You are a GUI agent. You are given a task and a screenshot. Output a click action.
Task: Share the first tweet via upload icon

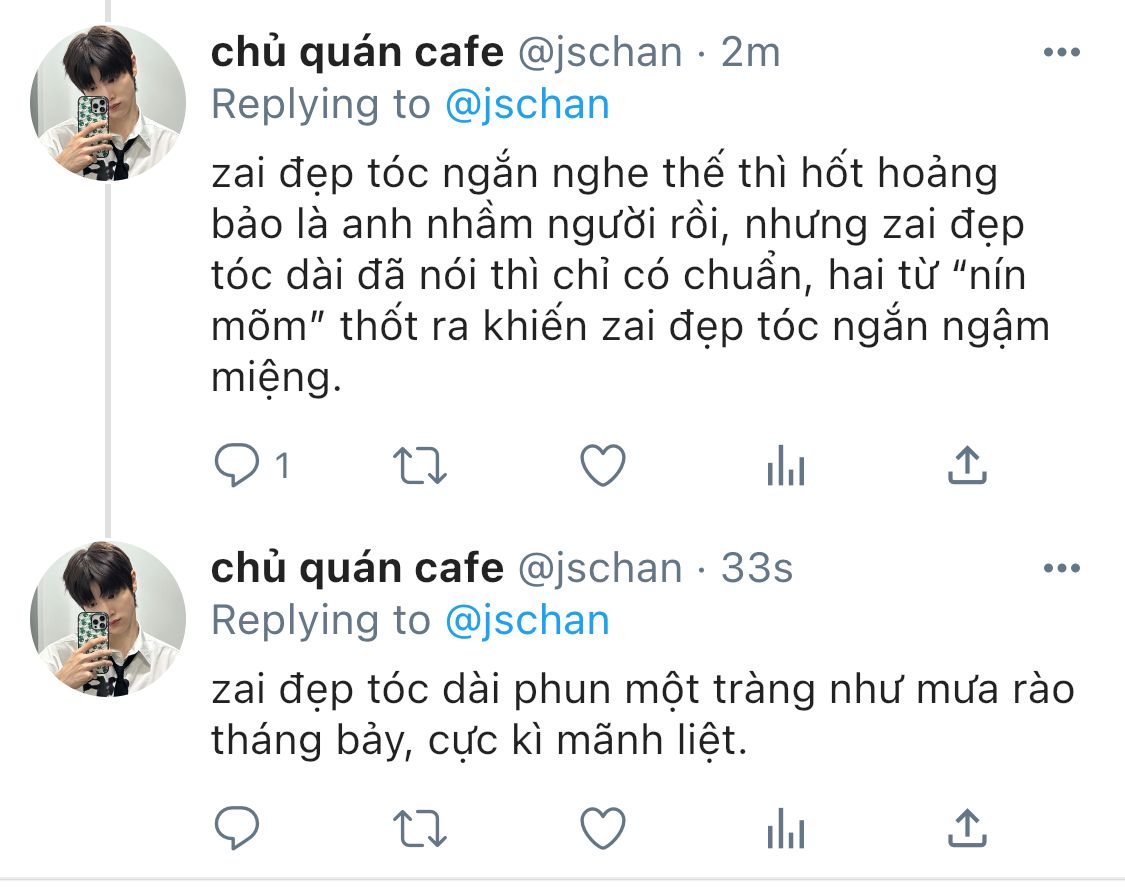tap(967, 465)
